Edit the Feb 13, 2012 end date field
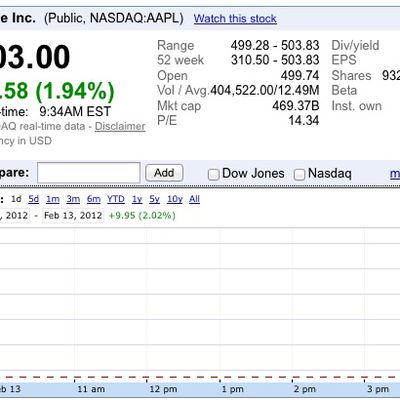The height and width of the screenshot is (400, 400). click(x=73, y=215)
